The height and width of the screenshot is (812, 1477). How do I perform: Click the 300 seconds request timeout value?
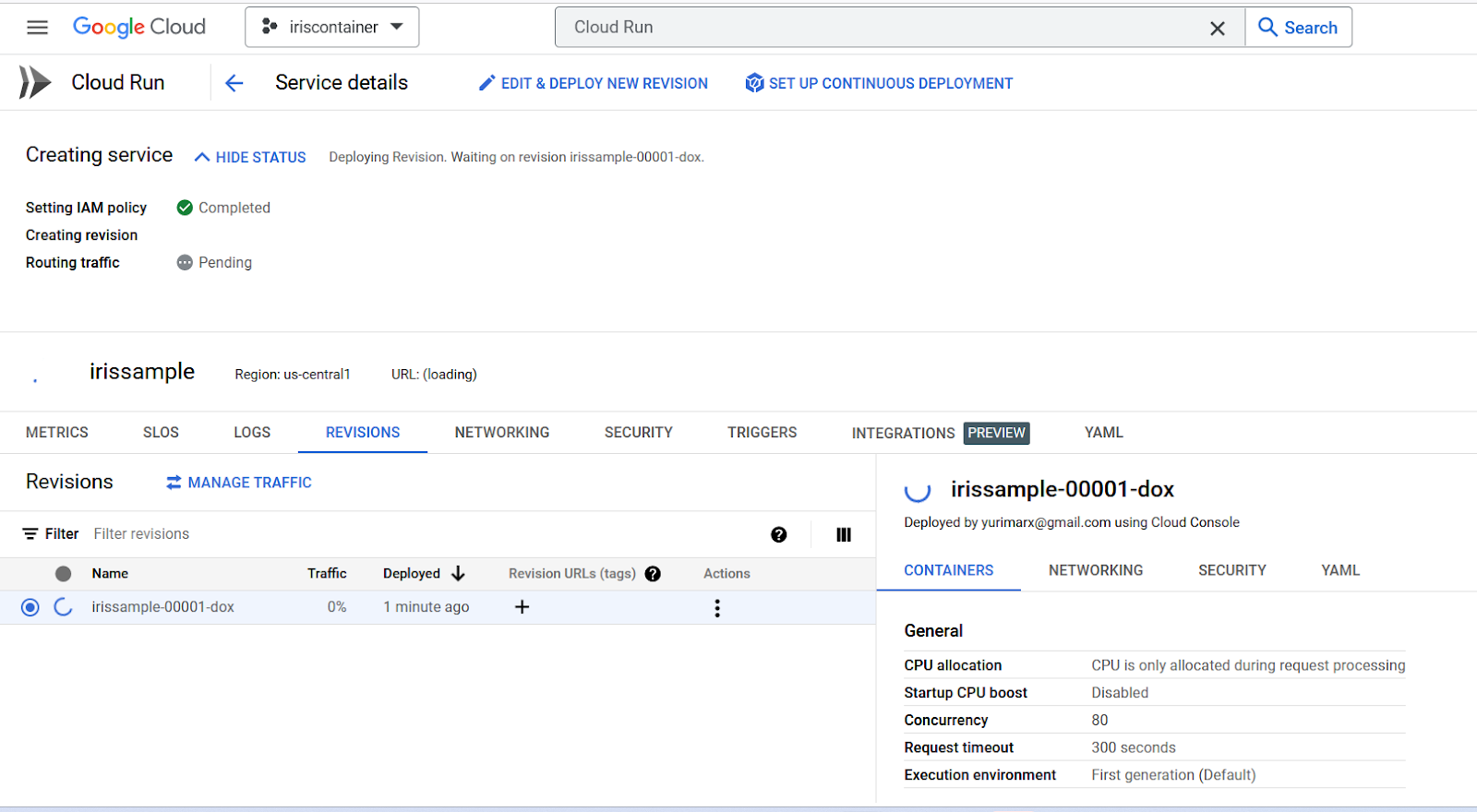1134,747
